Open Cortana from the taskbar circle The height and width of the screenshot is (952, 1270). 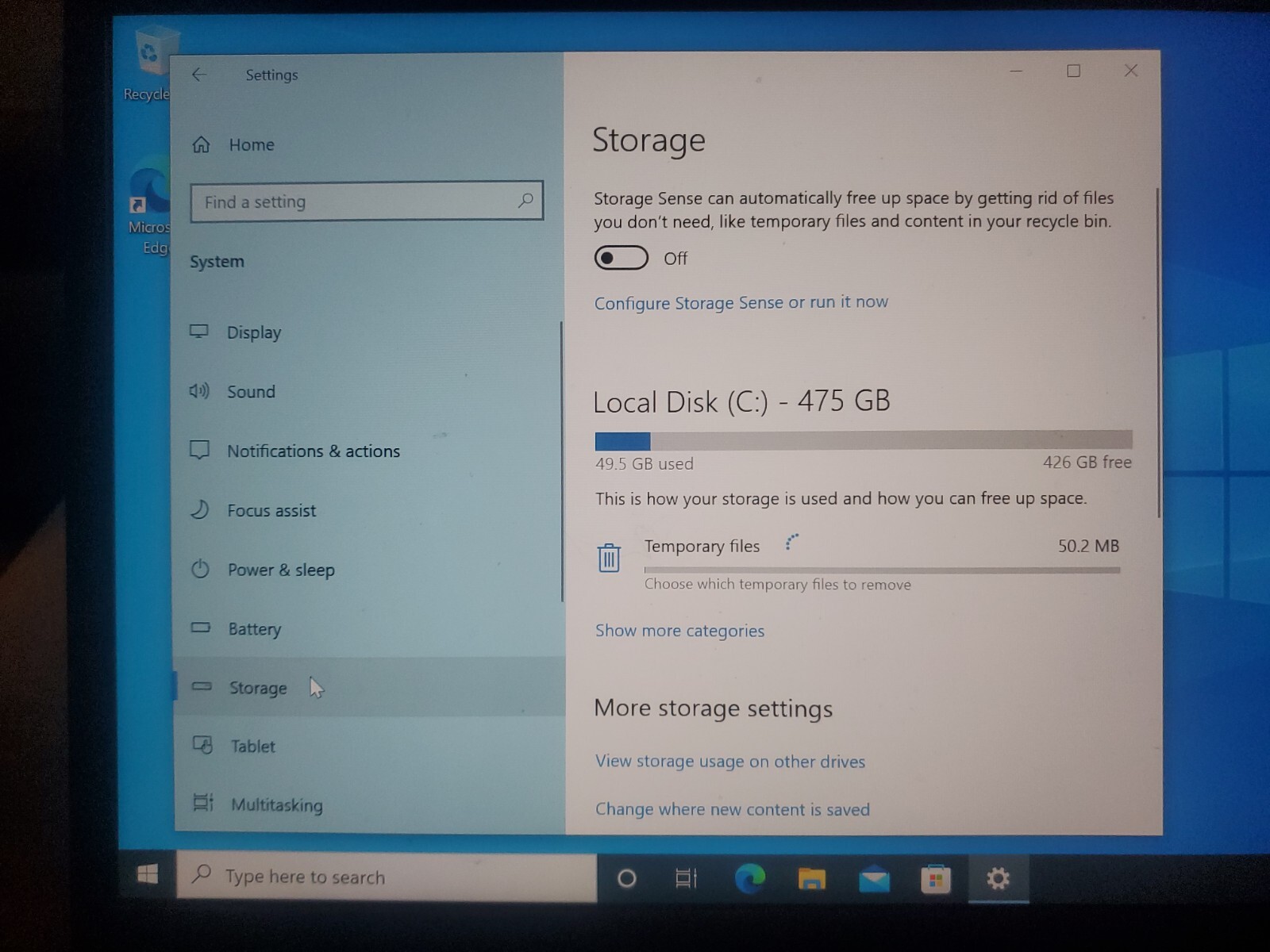[627, 878]
